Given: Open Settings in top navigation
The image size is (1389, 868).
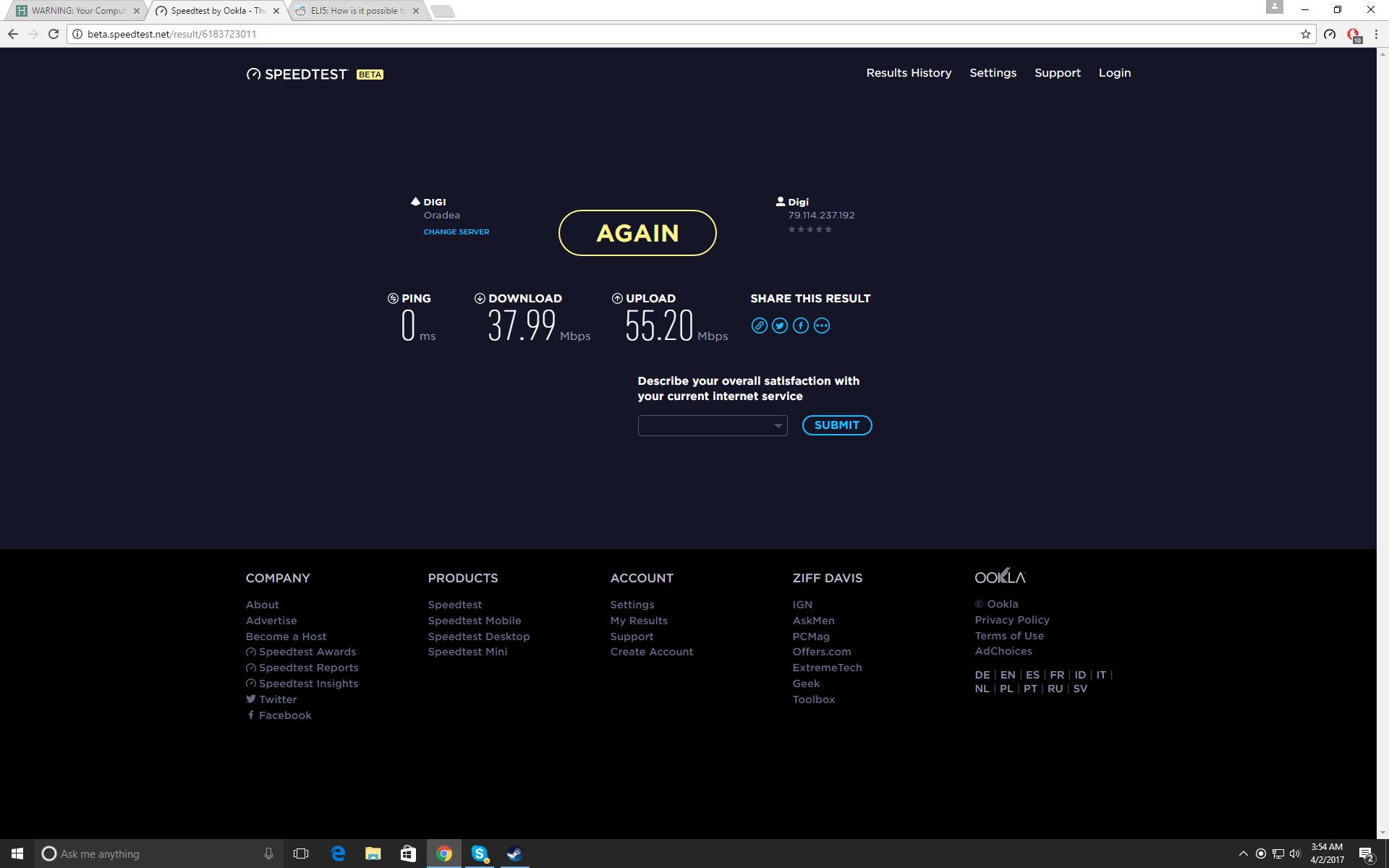Looking at the screenshot, I should (x=993, y=73).
